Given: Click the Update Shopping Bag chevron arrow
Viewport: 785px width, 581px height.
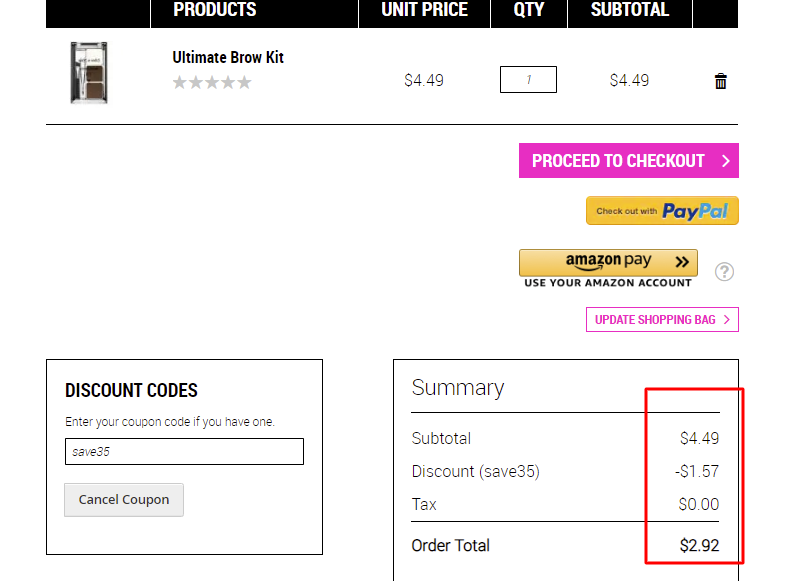Looking at the screenshot, I should (x=727, y=319).
